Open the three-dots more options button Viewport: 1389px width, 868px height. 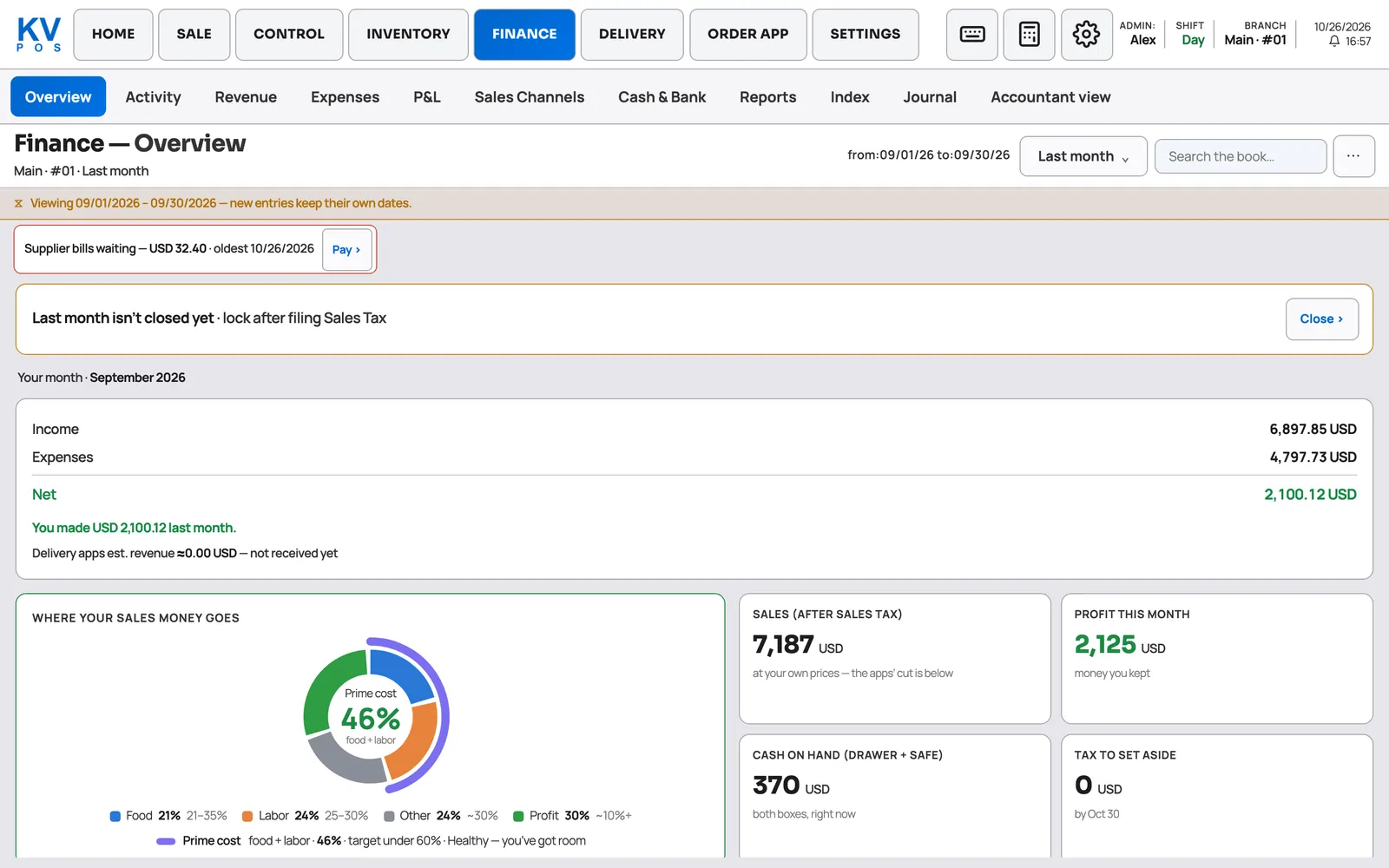pyautogui.click(x=1353, y=156)
